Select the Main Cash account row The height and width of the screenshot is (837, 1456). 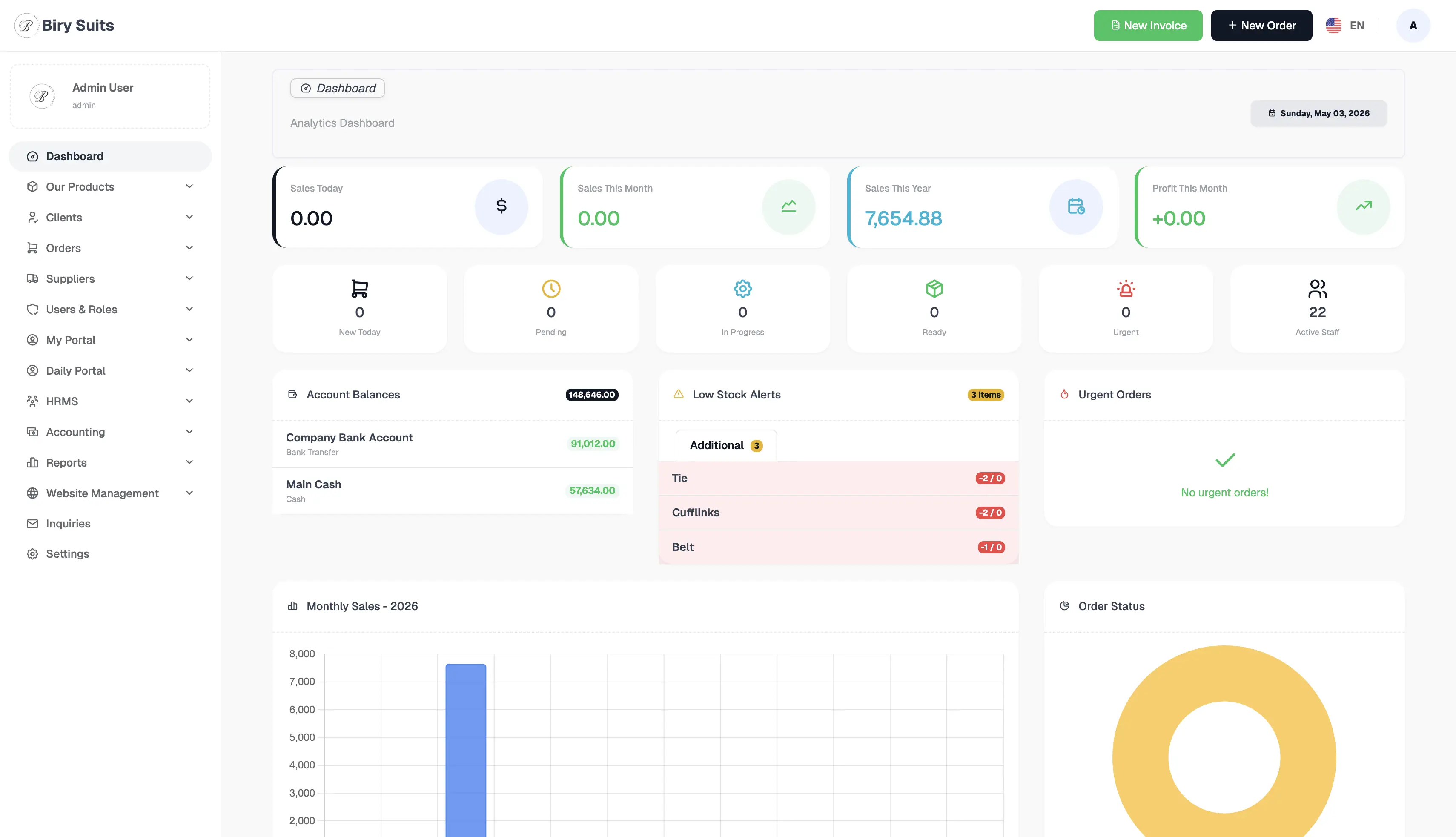(x=453, y=491)
